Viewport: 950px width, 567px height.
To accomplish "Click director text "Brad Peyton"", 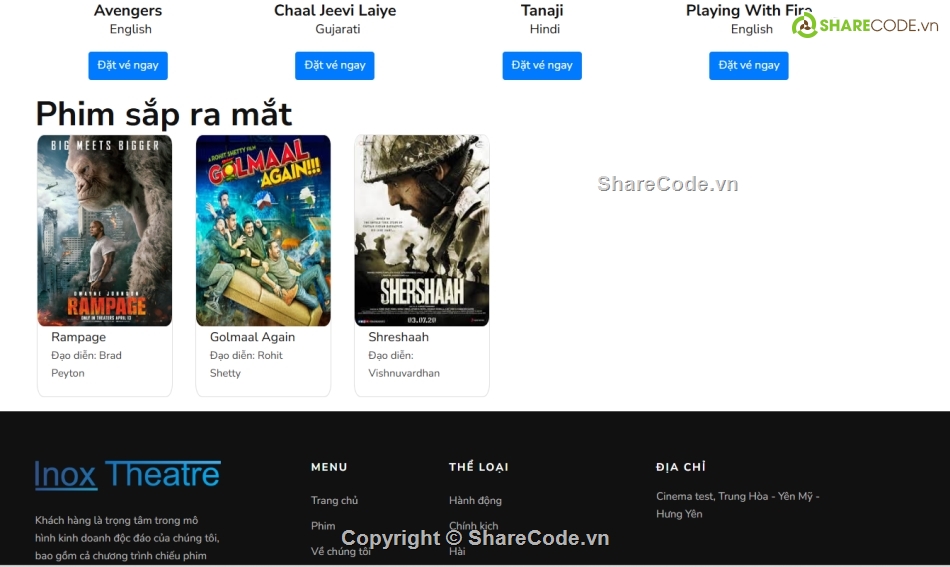I will (86, 364).
